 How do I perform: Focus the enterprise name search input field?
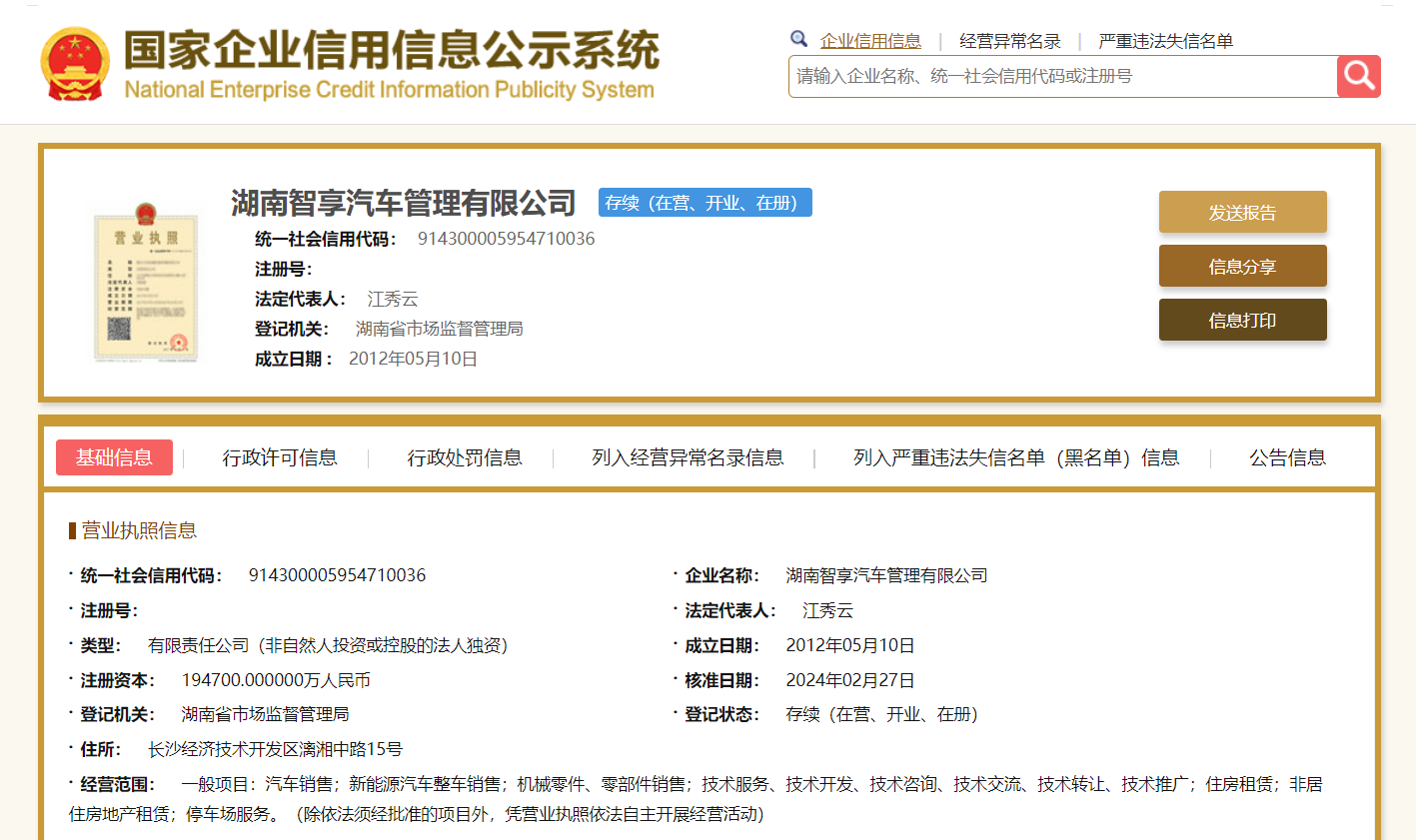pyautogui.click(x=1063, y=76)
